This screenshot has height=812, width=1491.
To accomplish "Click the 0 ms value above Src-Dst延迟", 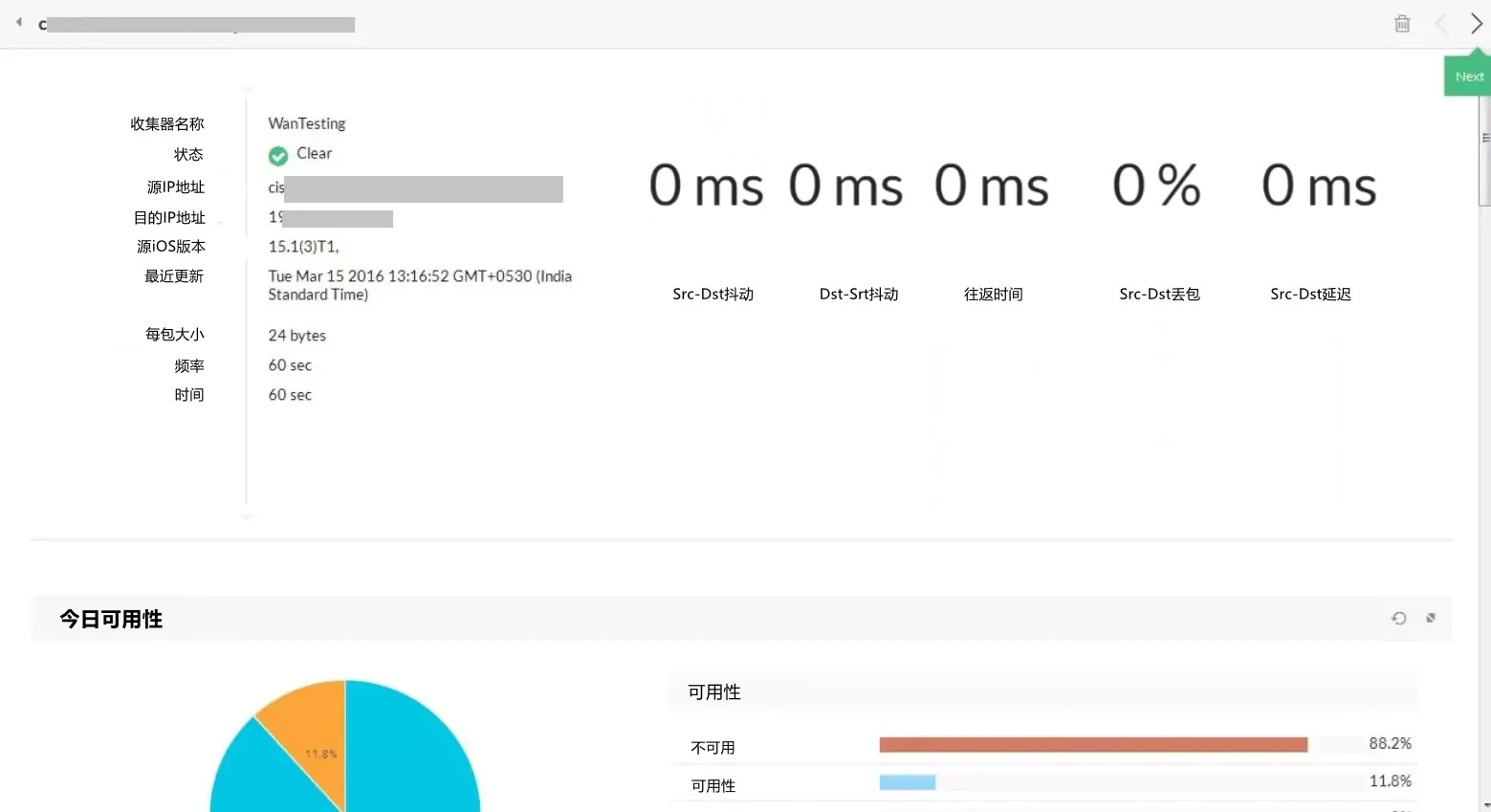I will (1319, 186).
